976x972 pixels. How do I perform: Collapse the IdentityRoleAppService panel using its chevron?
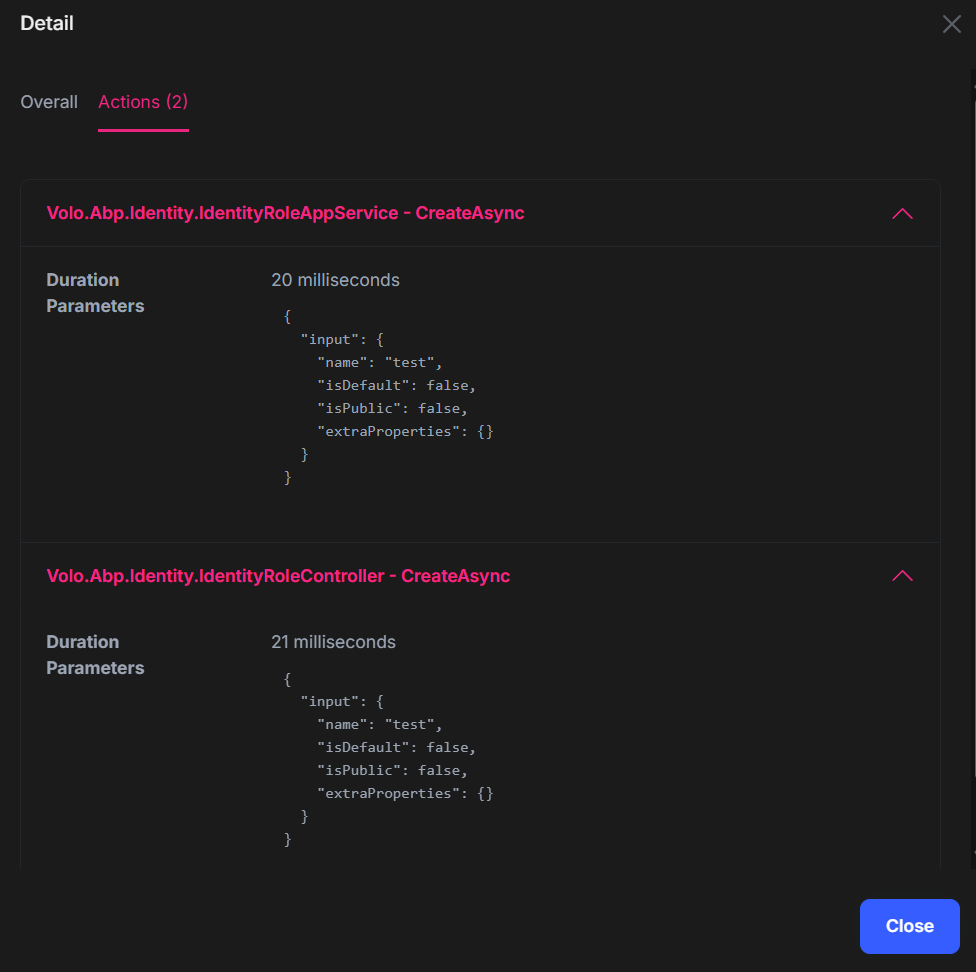coord(902,213)
